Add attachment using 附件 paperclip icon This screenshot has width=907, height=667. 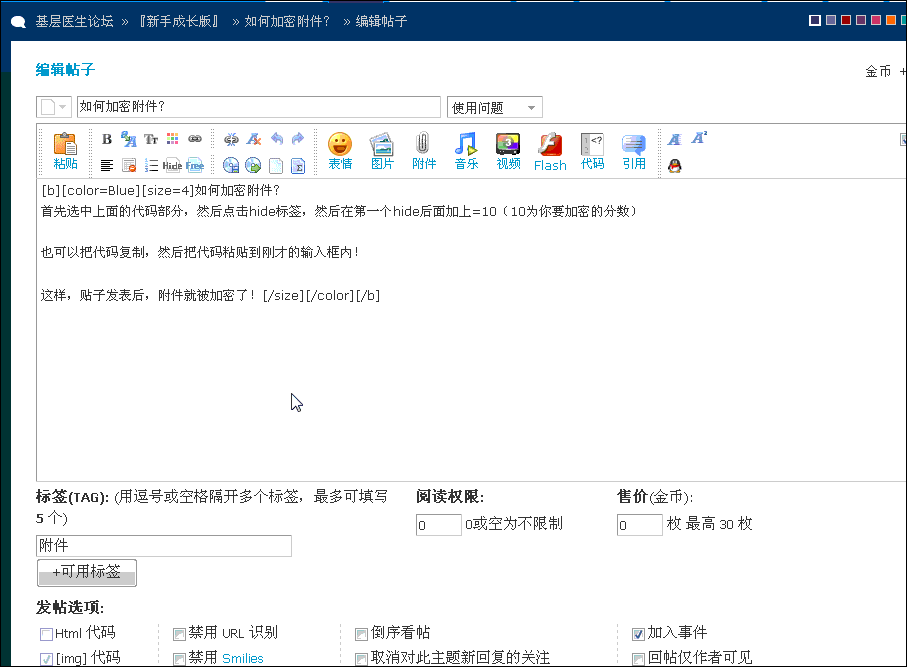pos(424,150)
